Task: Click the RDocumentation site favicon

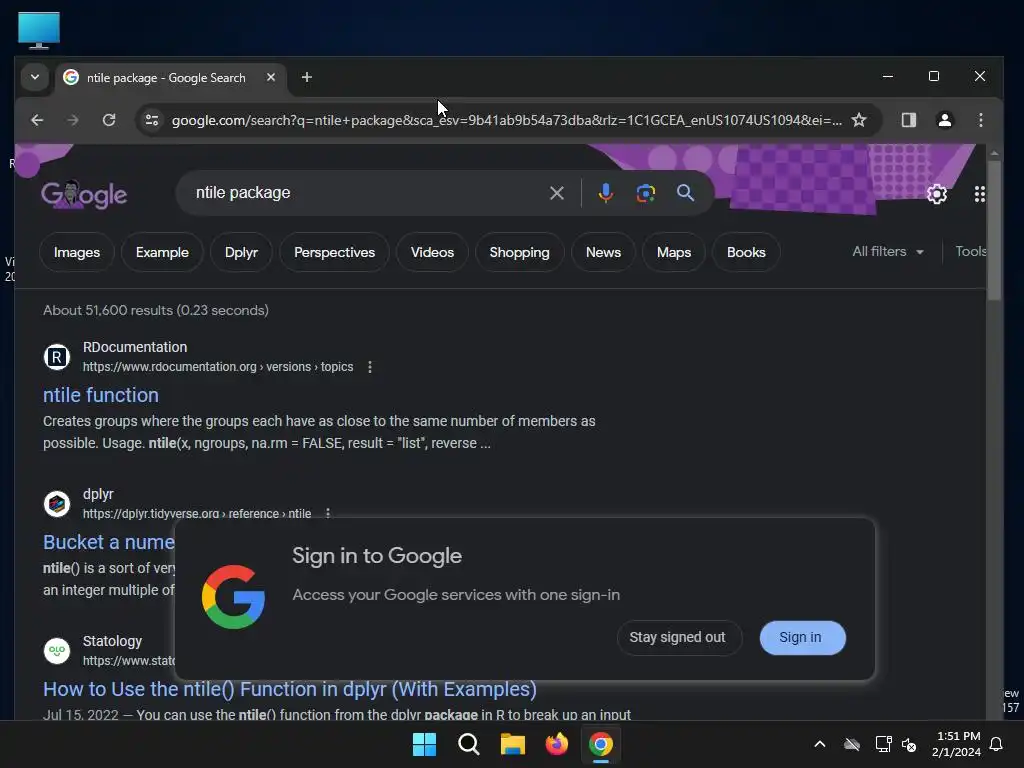Action: point(57,357)
